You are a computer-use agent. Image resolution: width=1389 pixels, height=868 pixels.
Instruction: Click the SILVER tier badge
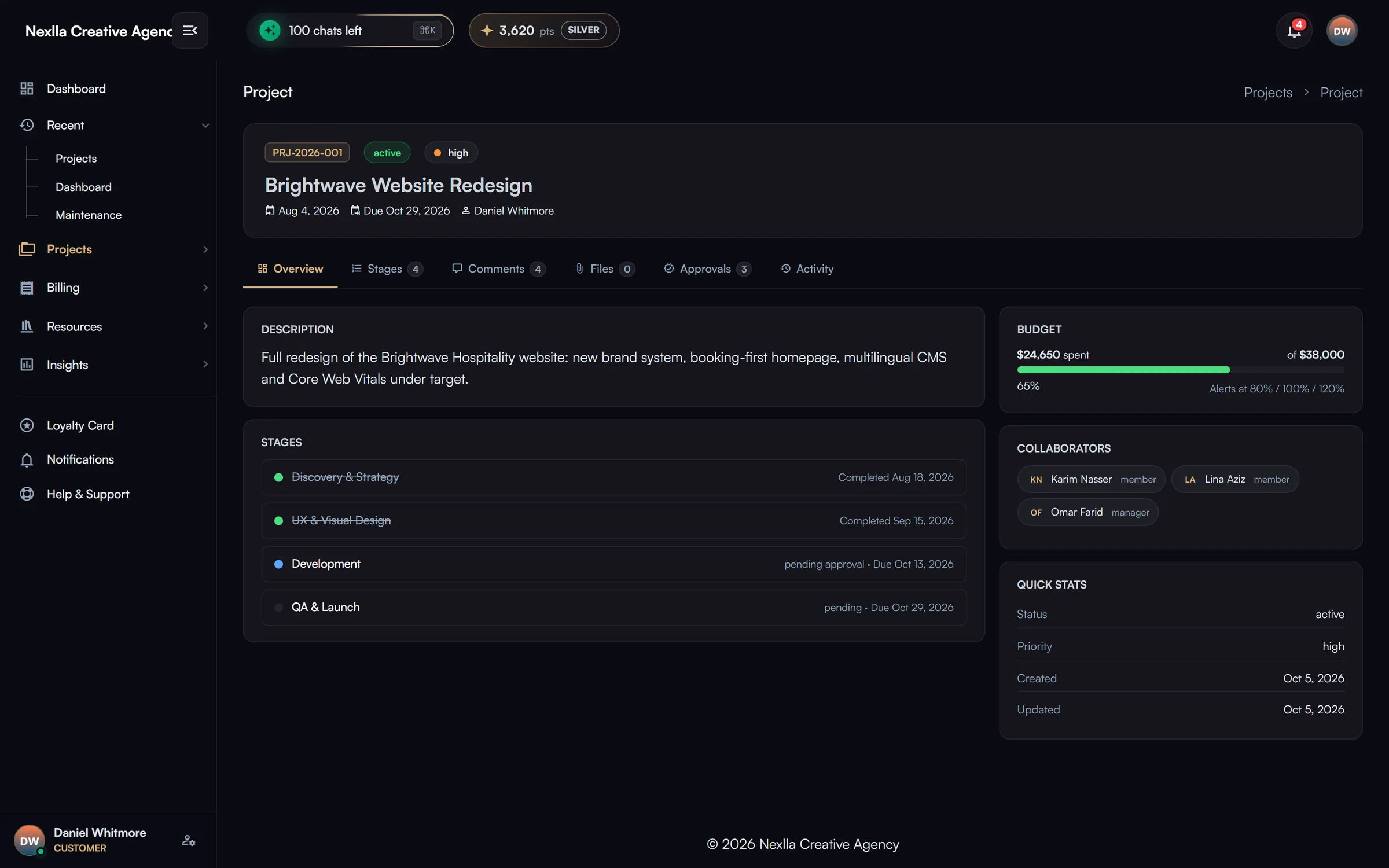(583, 30)
